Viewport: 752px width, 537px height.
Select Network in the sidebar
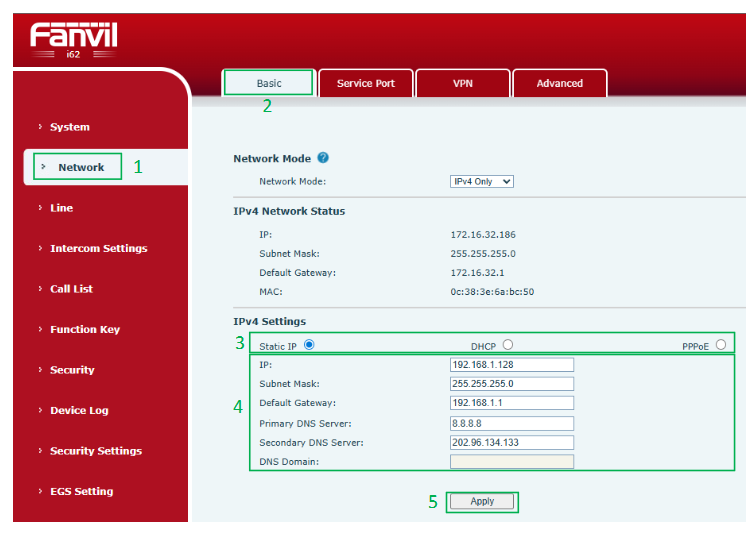(81, 167)
